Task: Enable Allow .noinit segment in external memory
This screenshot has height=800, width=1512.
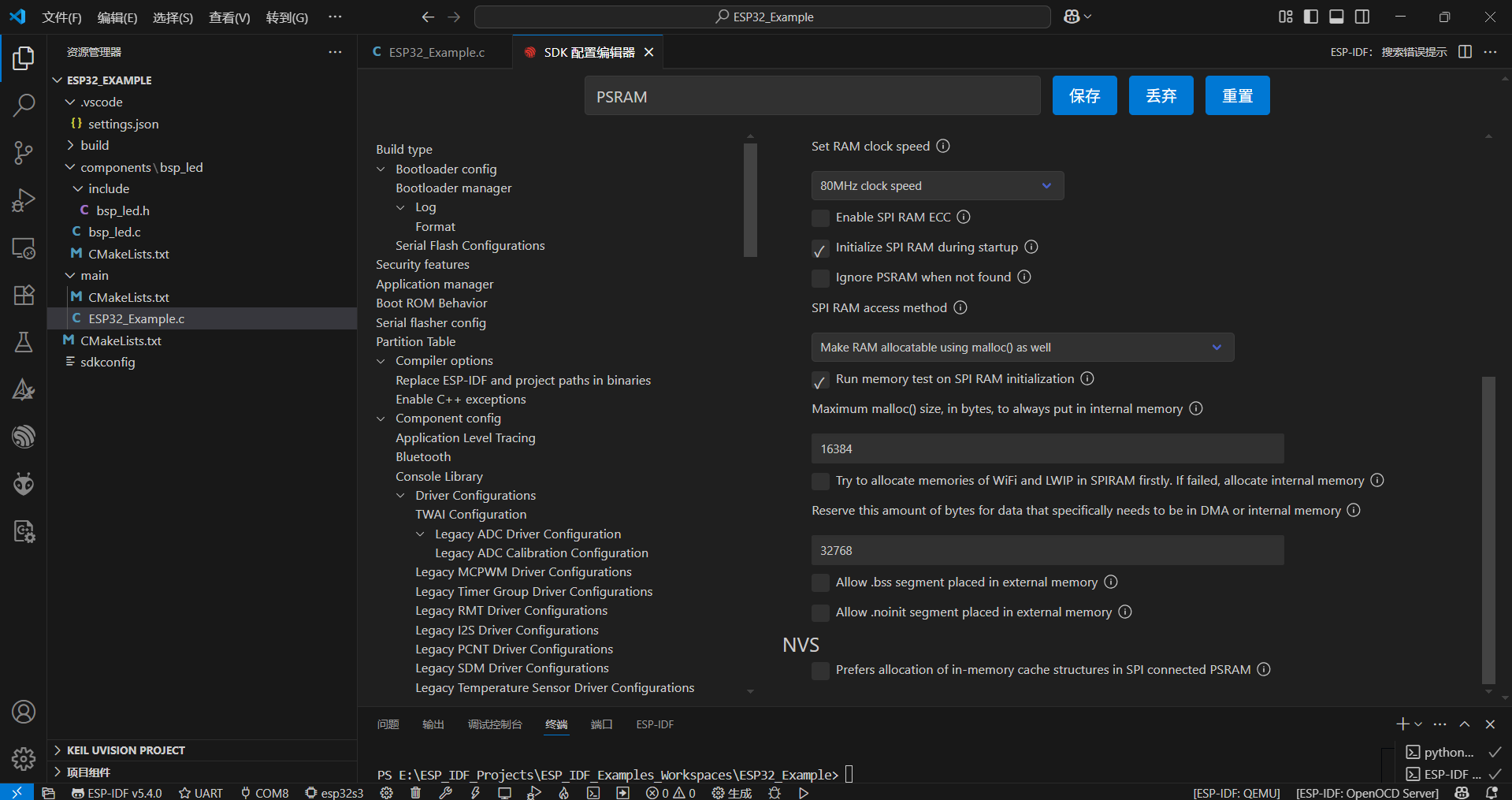Action: click(x=820, y=612)
